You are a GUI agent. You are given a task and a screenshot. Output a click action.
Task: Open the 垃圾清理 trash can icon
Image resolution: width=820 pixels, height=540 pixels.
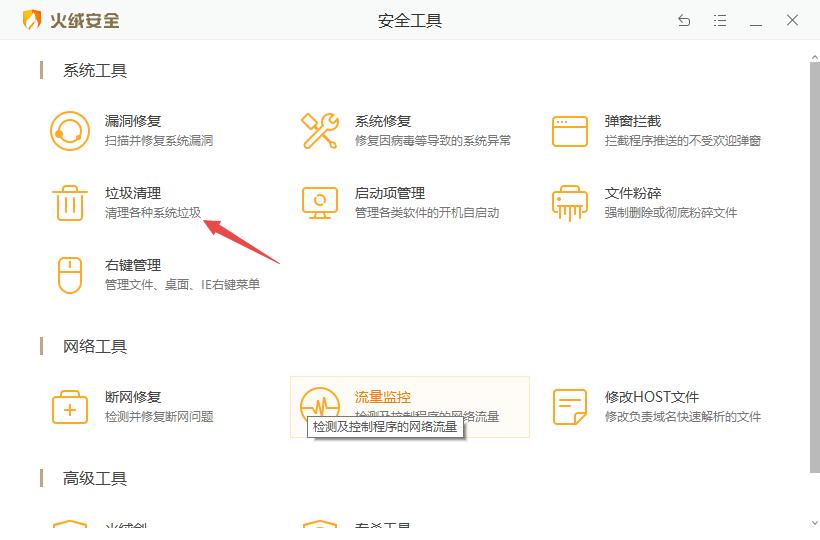pos(70,203)
